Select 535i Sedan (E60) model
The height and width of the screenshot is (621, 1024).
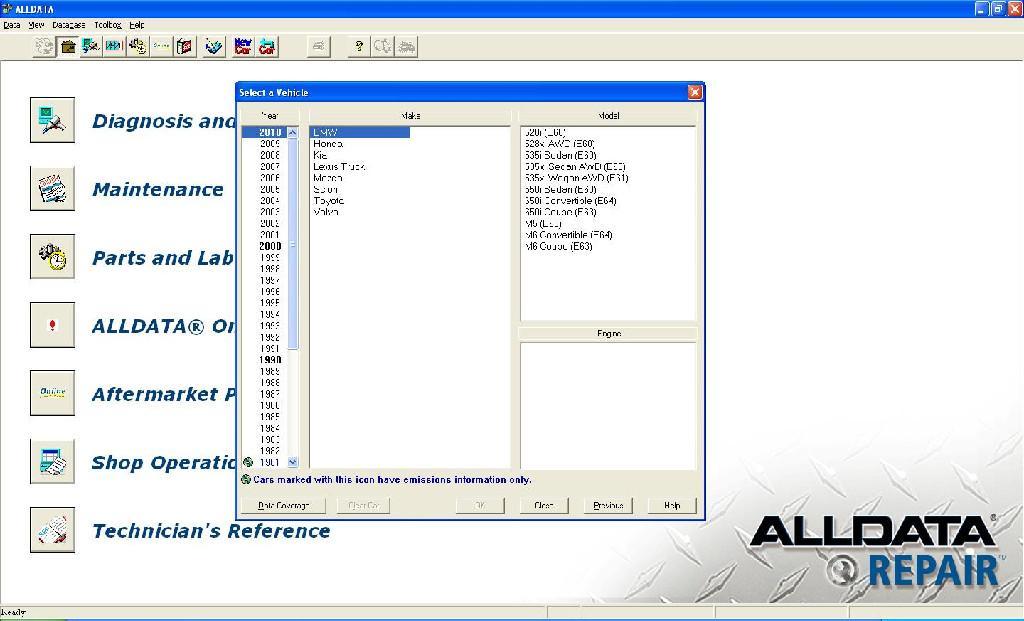coord(560,155)
